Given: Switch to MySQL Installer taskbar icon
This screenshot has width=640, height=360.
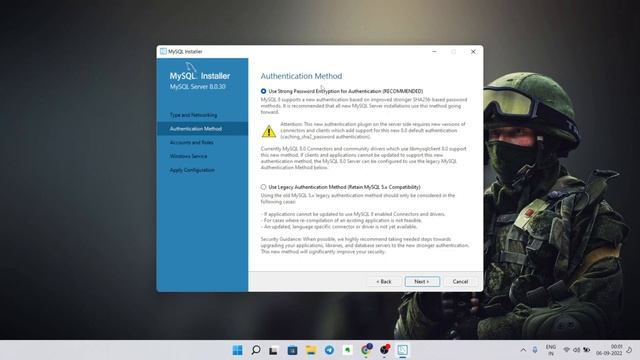Looking at the screenshot, I should click(402, 350).
